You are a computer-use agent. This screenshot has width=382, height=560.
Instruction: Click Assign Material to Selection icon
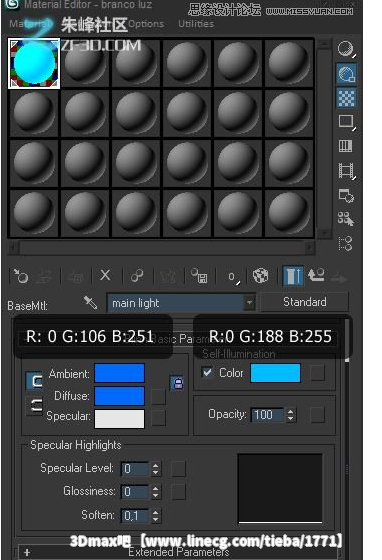pos(76,276)
